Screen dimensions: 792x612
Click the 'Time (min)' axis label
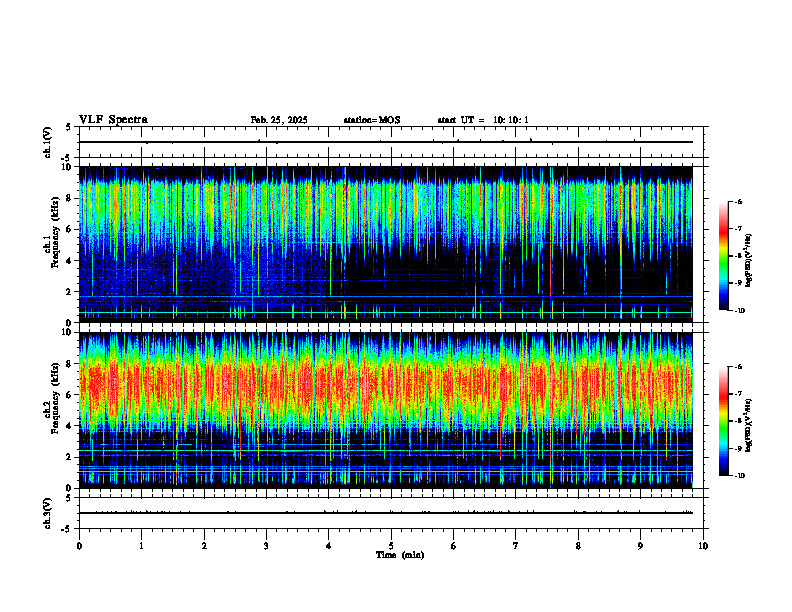(x=400, y=555)
